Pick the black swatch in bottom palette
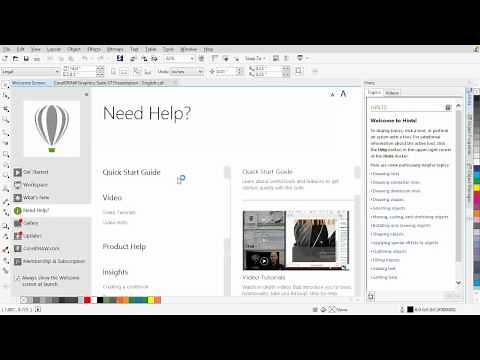The image size is (480, 360). click(100, 300)
